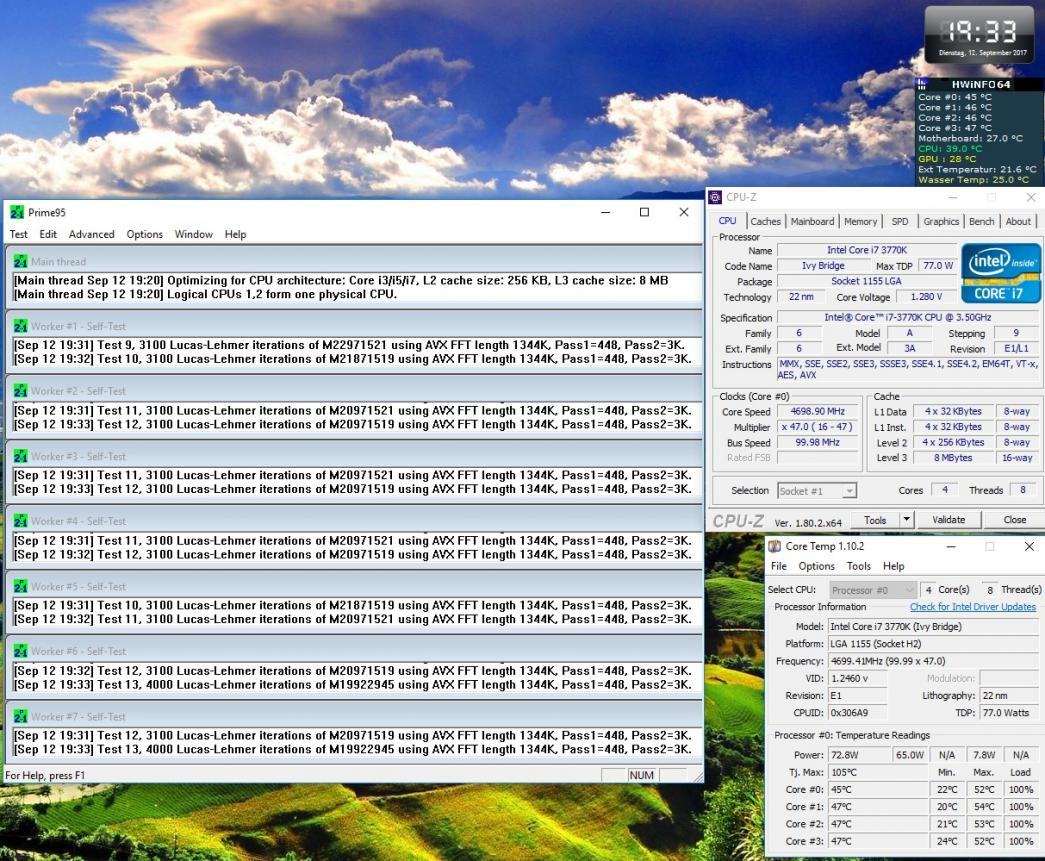The width and height of the screenshot is (1045, 861).
Task: Open the Advanced menu in Prime95
Action: click(x=92, y=235)
